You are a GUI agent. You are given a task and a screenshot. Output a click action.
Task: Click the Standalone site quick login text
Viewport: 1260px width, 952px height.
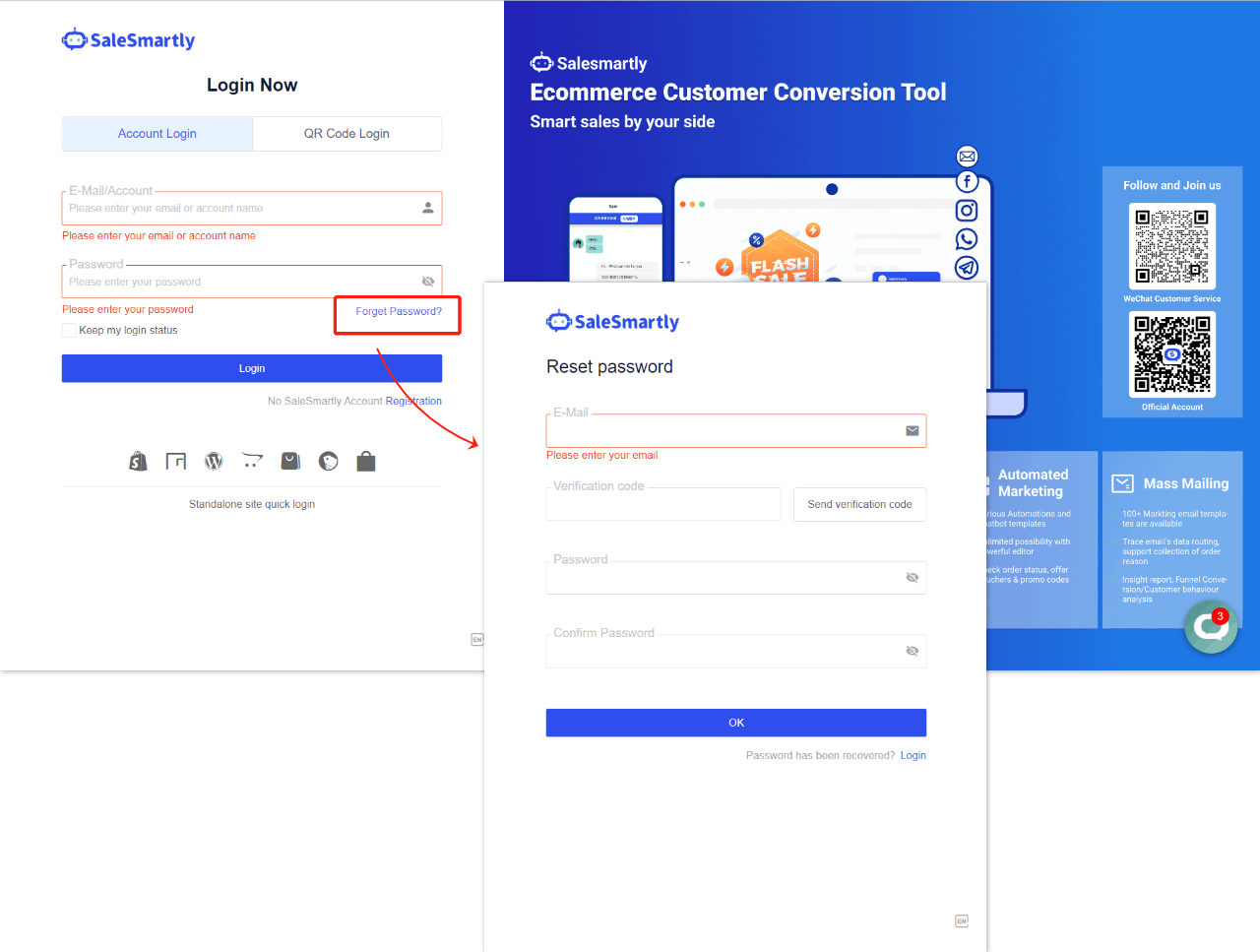coord(252,504)
